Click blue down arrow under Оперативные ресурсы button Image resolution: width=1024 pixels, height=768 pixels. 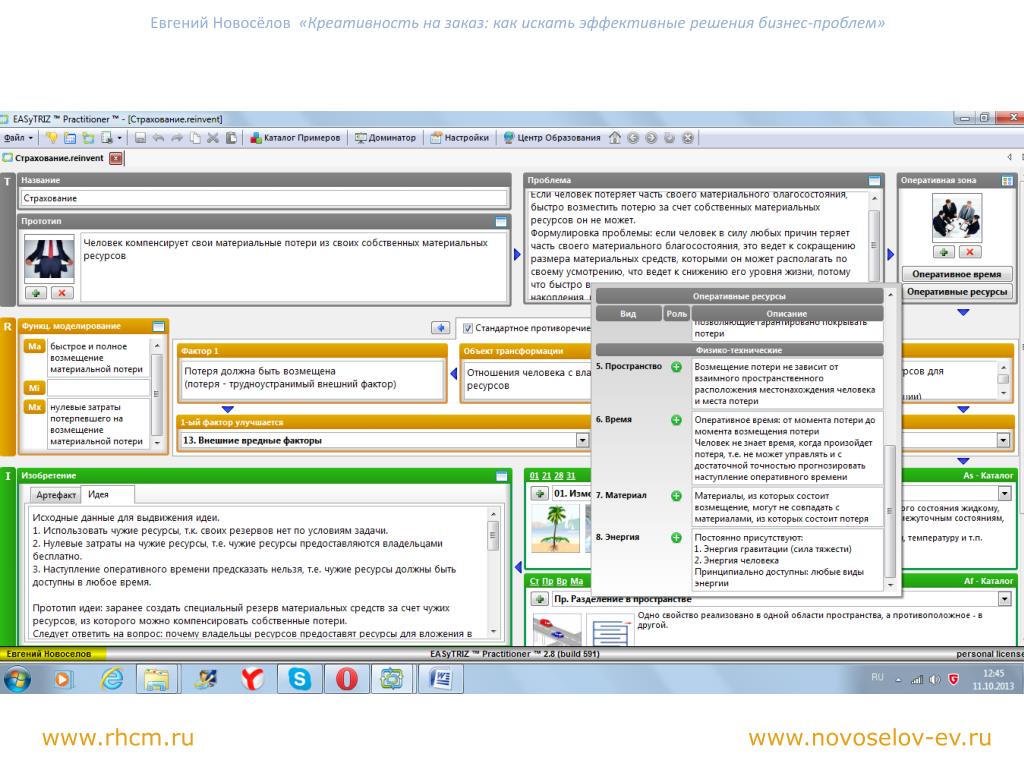[x=963, y=313]
